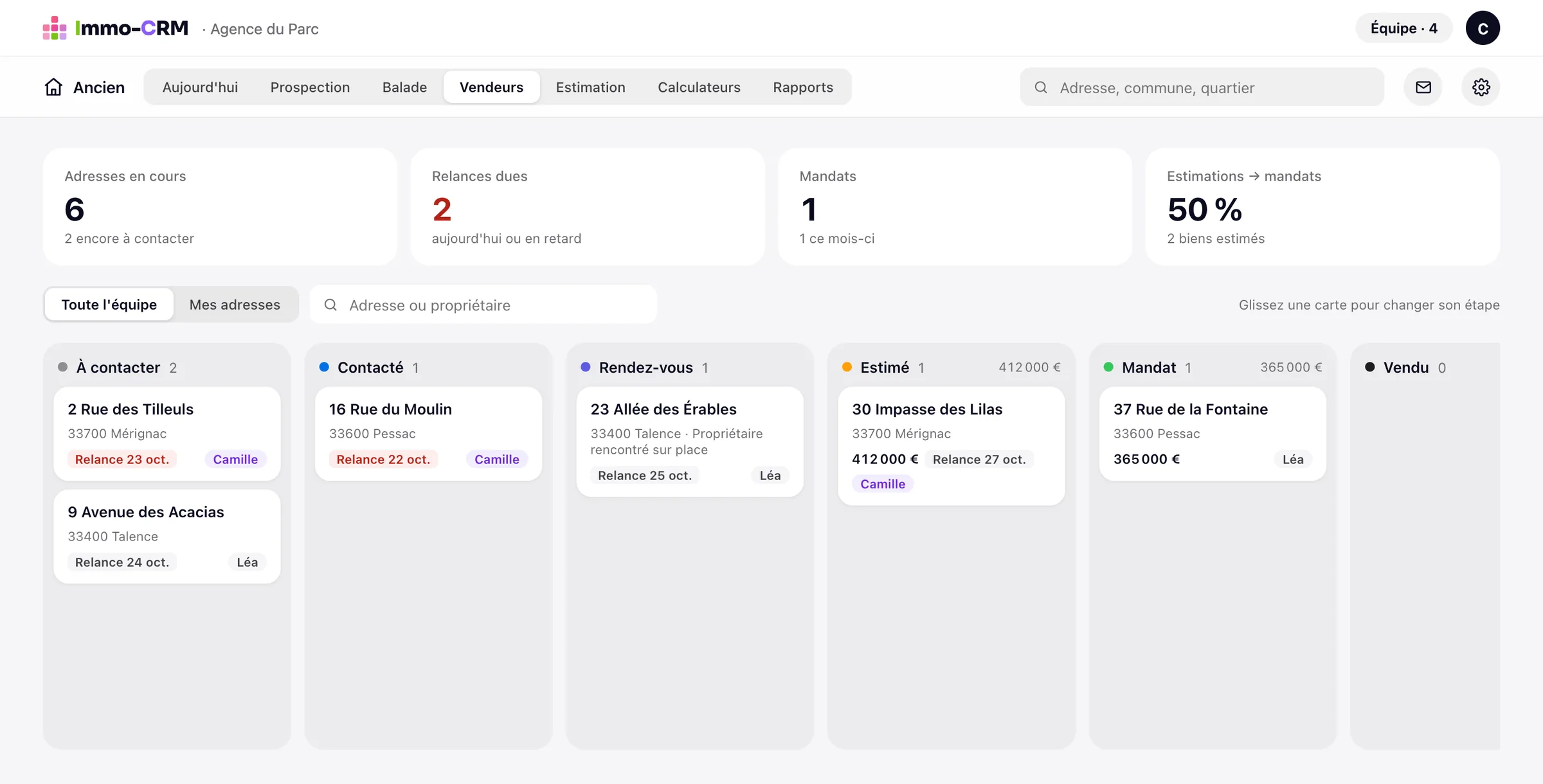
Task: Select the Toute l'équipe filter
Action: pyautogui.click(x=109, y=305)
